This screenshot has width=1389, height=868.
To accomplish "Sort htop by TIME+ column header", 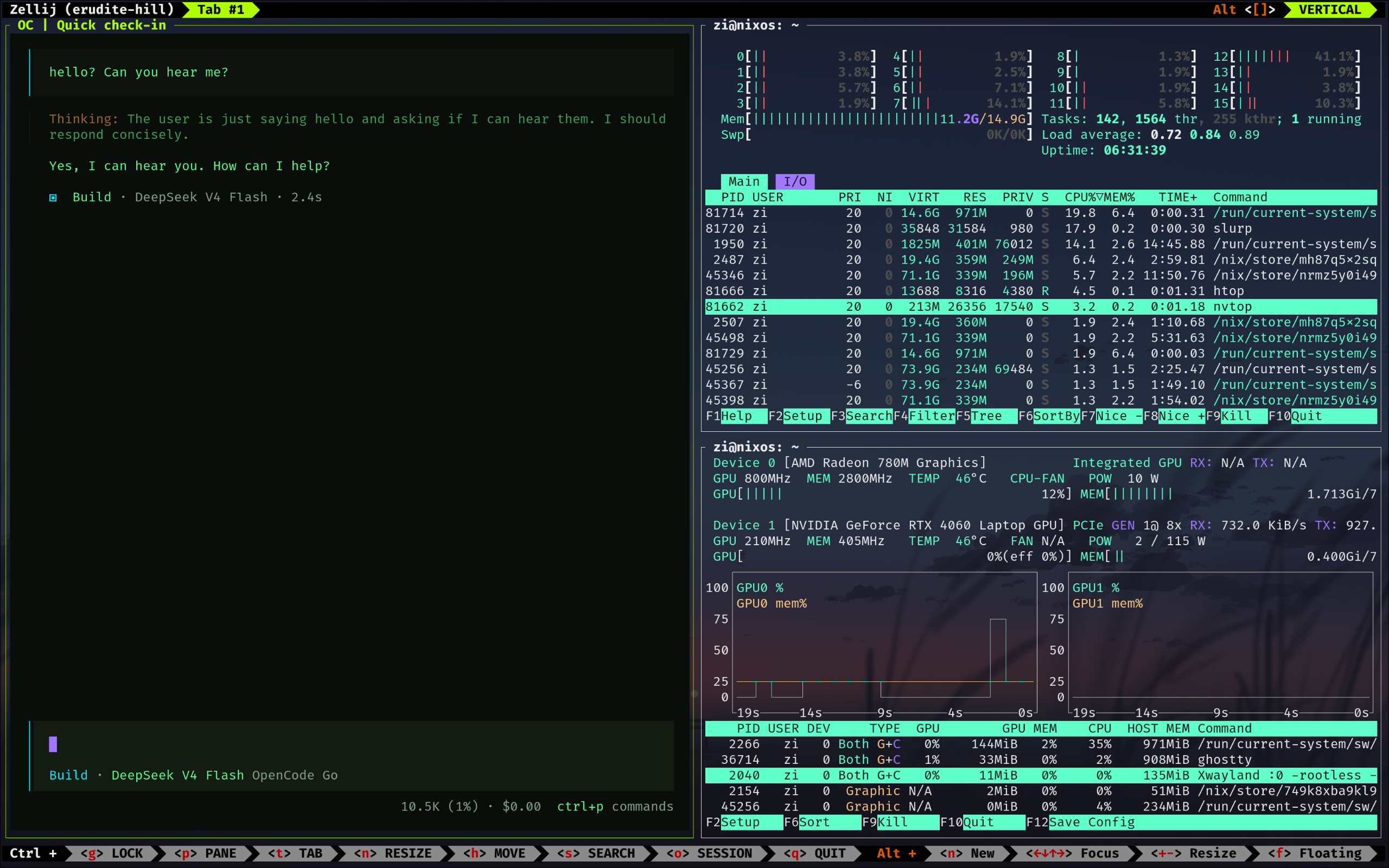I will click(1177, 197).
